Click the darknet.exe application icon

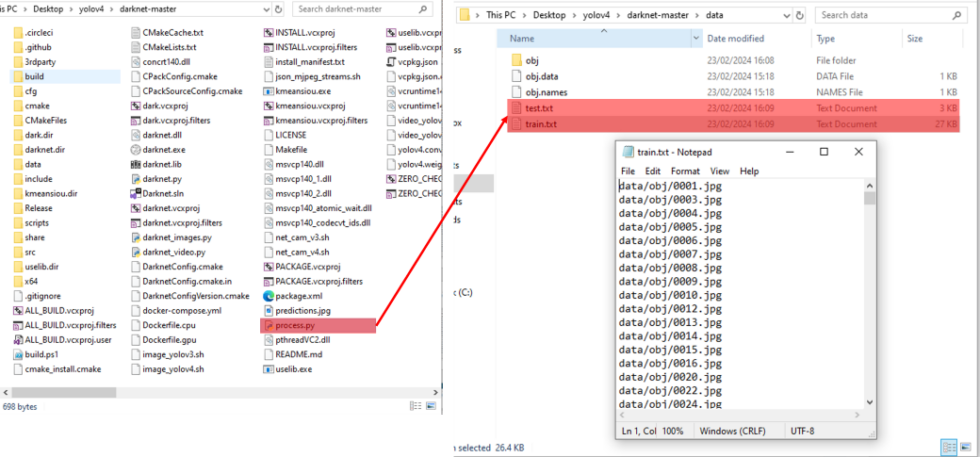[x=136, y=149]
